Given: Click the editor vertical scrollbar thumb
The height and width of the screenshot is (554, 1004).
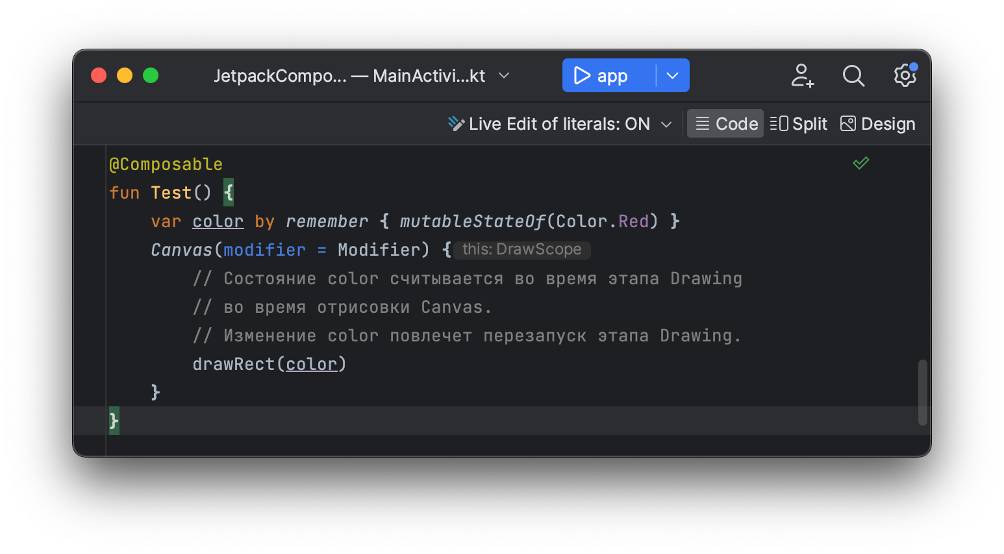Looking at the screenshot, I should (922, 393).
